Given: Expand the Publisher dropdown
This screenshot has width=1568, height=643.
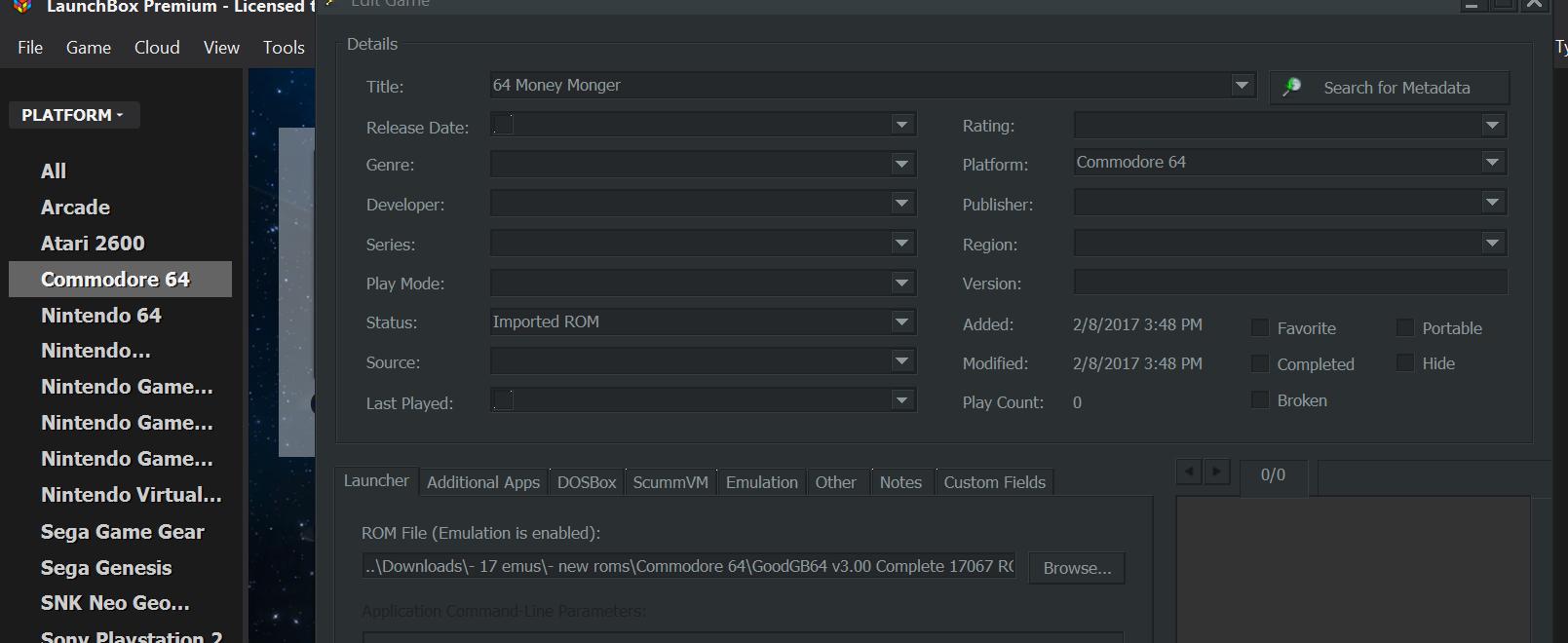Looking at the screenshot, I should tap(1493, 203).
